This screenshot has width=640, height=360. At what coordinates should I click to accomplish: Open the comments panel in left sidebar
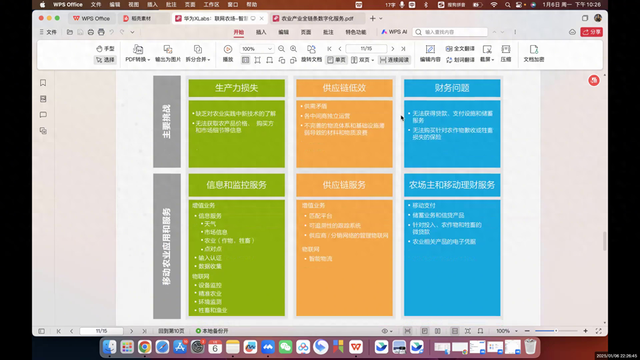43,115
